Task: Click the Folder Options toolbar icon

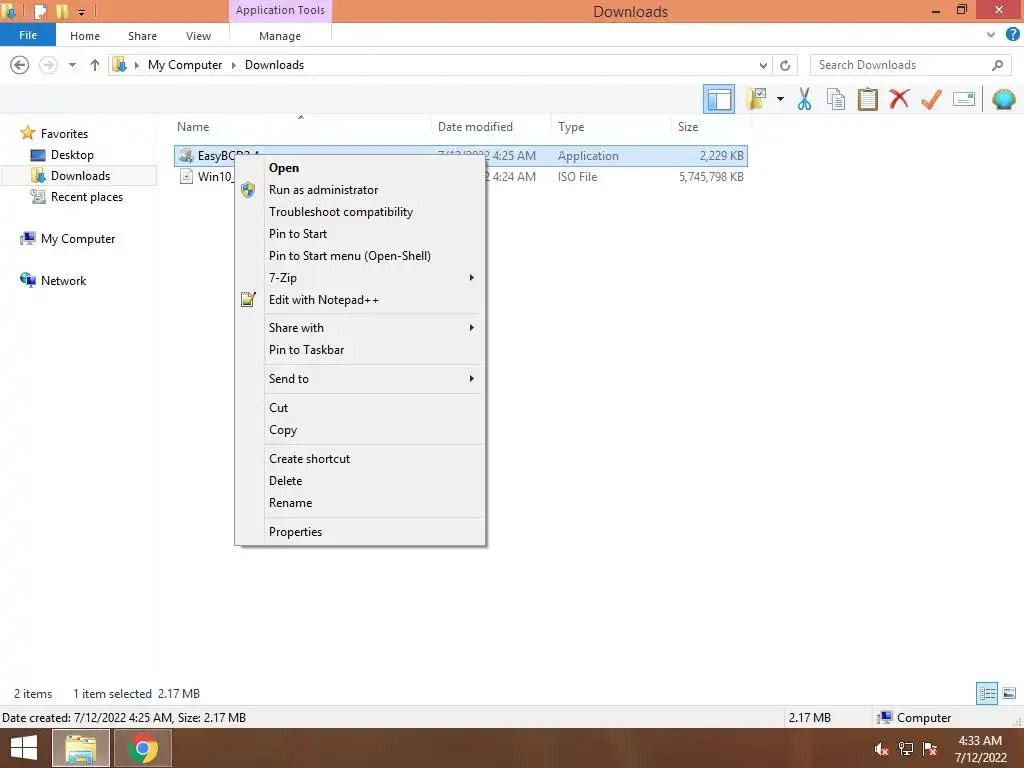Action: (x=756, y=99)
